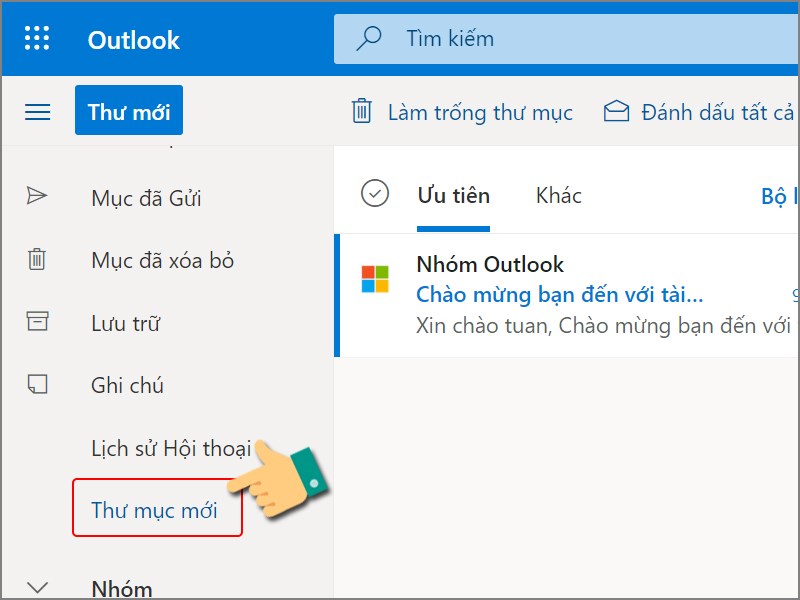Toggle the hamburger navigation pane icon

pyautogui.click(x=37, y=112)
